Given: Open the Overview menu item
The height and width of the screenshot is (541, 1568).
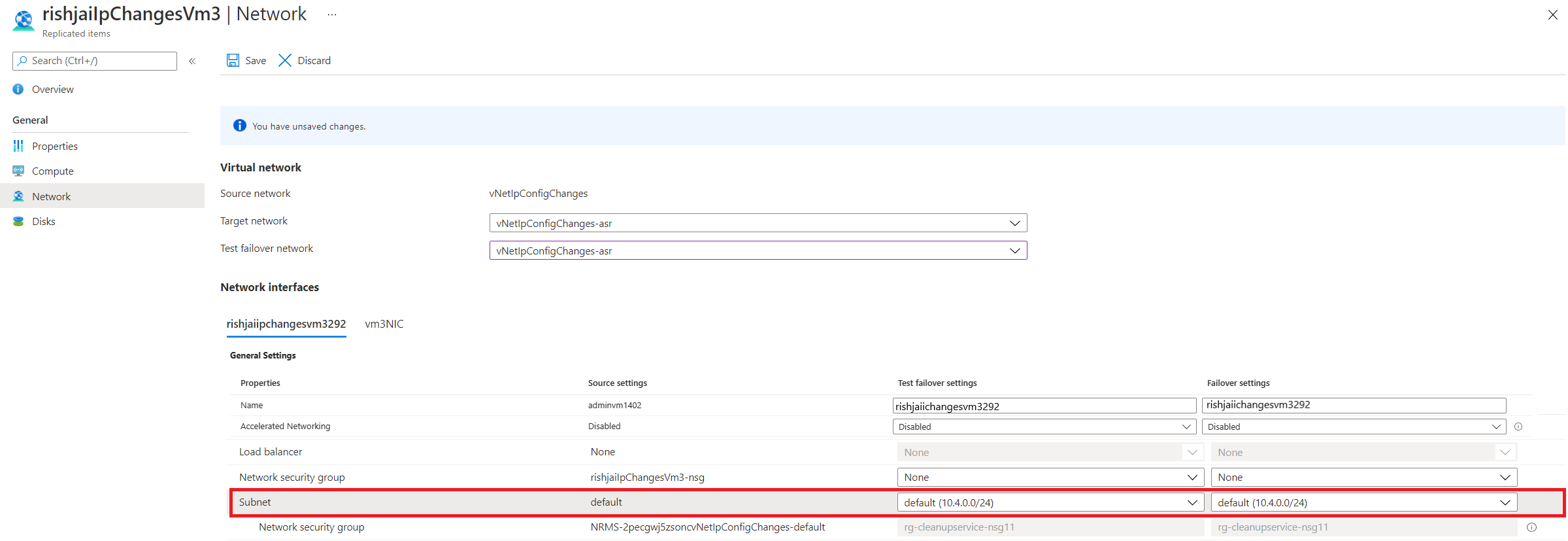Looking at the screenshot, I should [52, 89].
